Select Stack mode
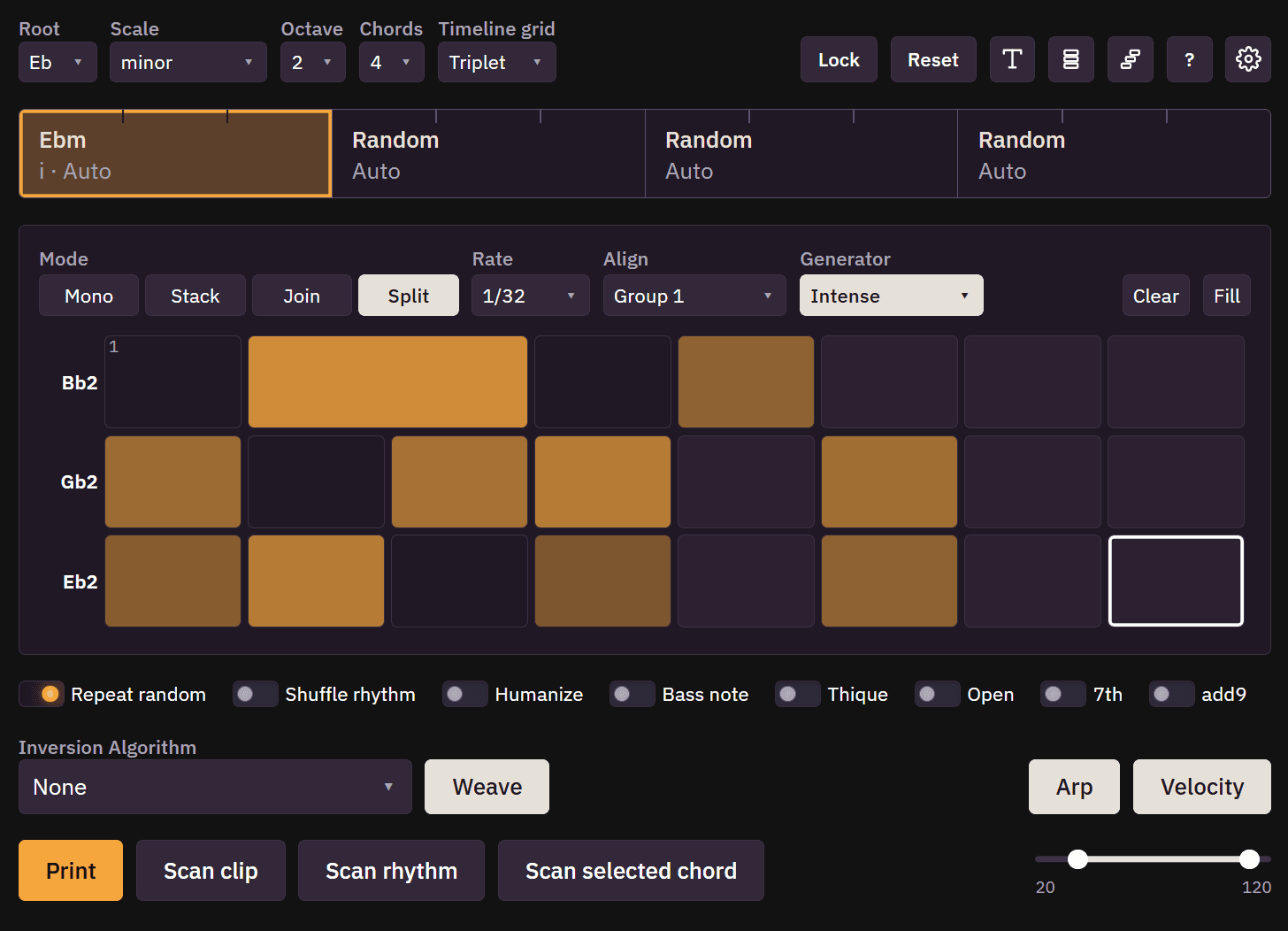Viewport: 1288px width, 931px height. [195, 296]
